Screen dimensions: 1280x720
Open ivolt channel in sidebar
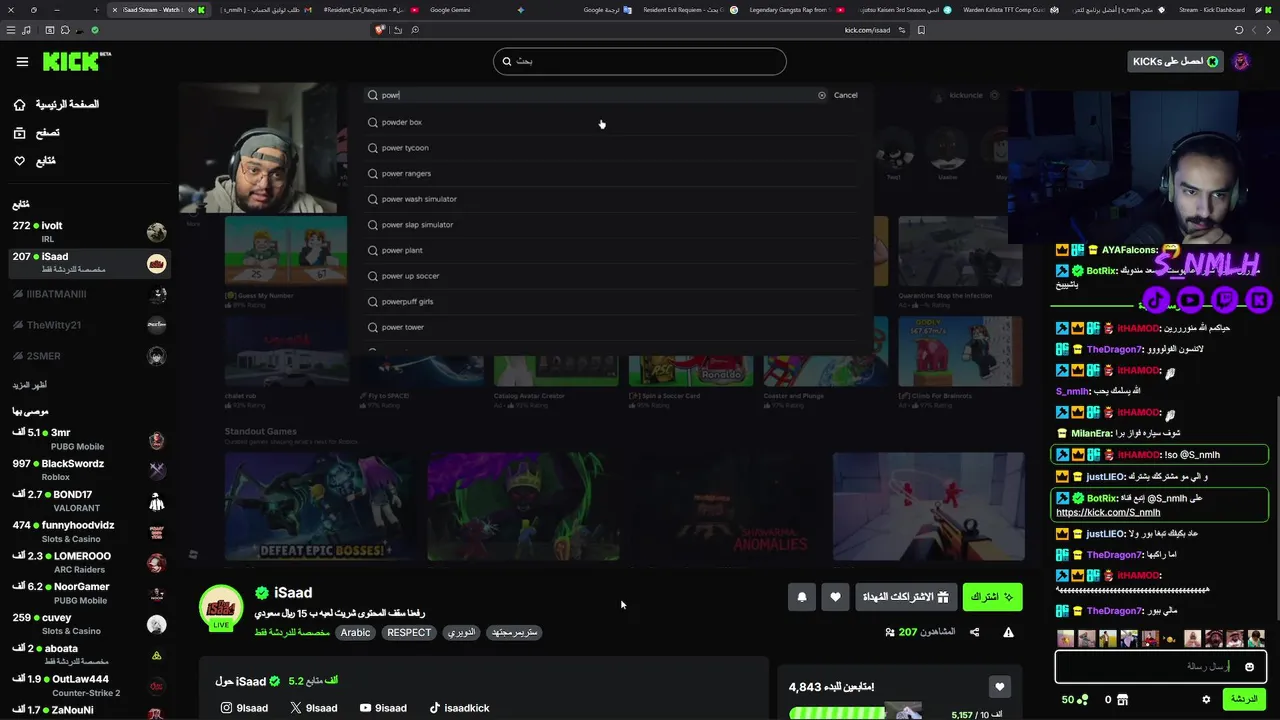(x=88, y=232)
